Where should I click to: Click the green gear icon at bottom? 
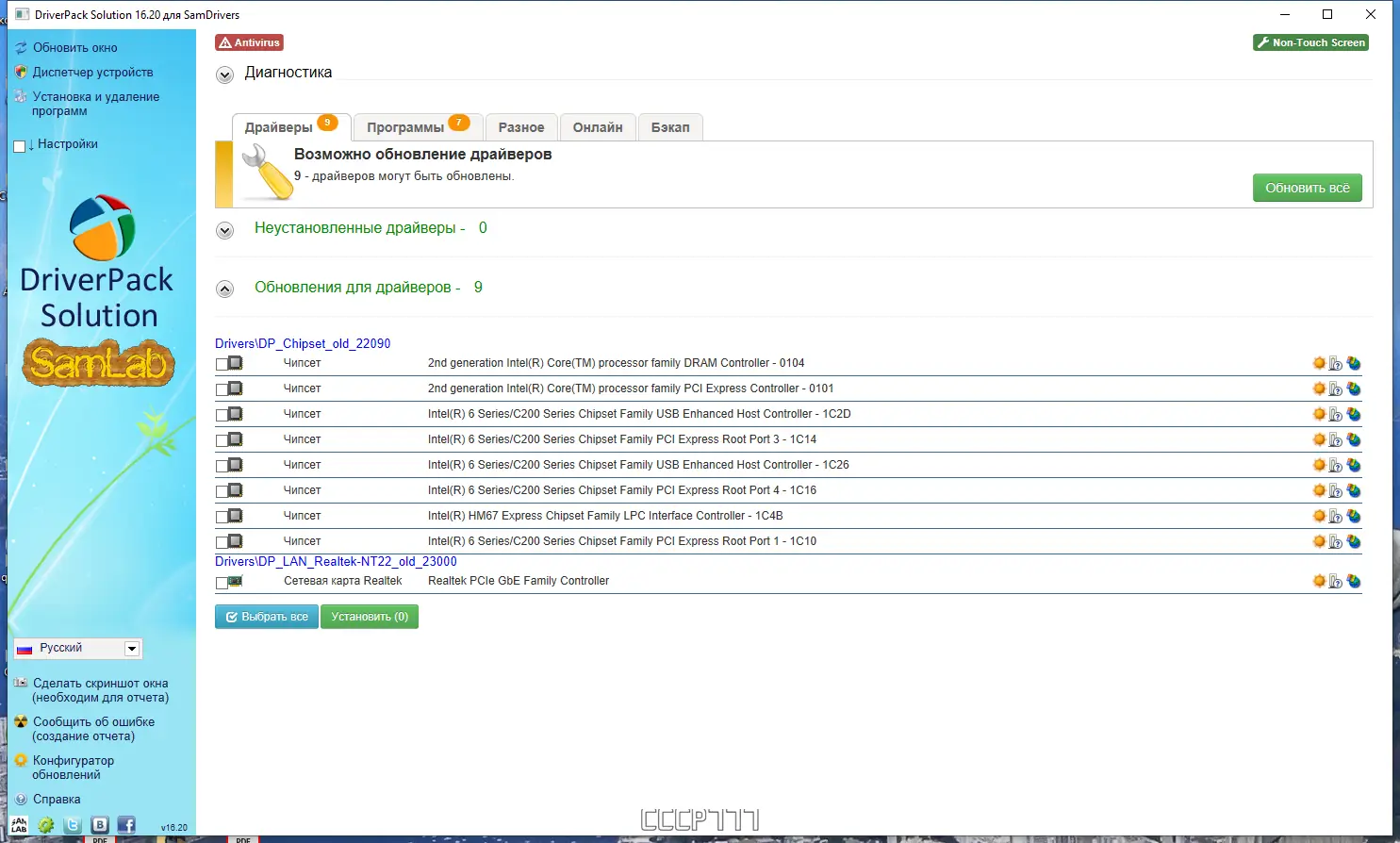[x=45, y=825]
